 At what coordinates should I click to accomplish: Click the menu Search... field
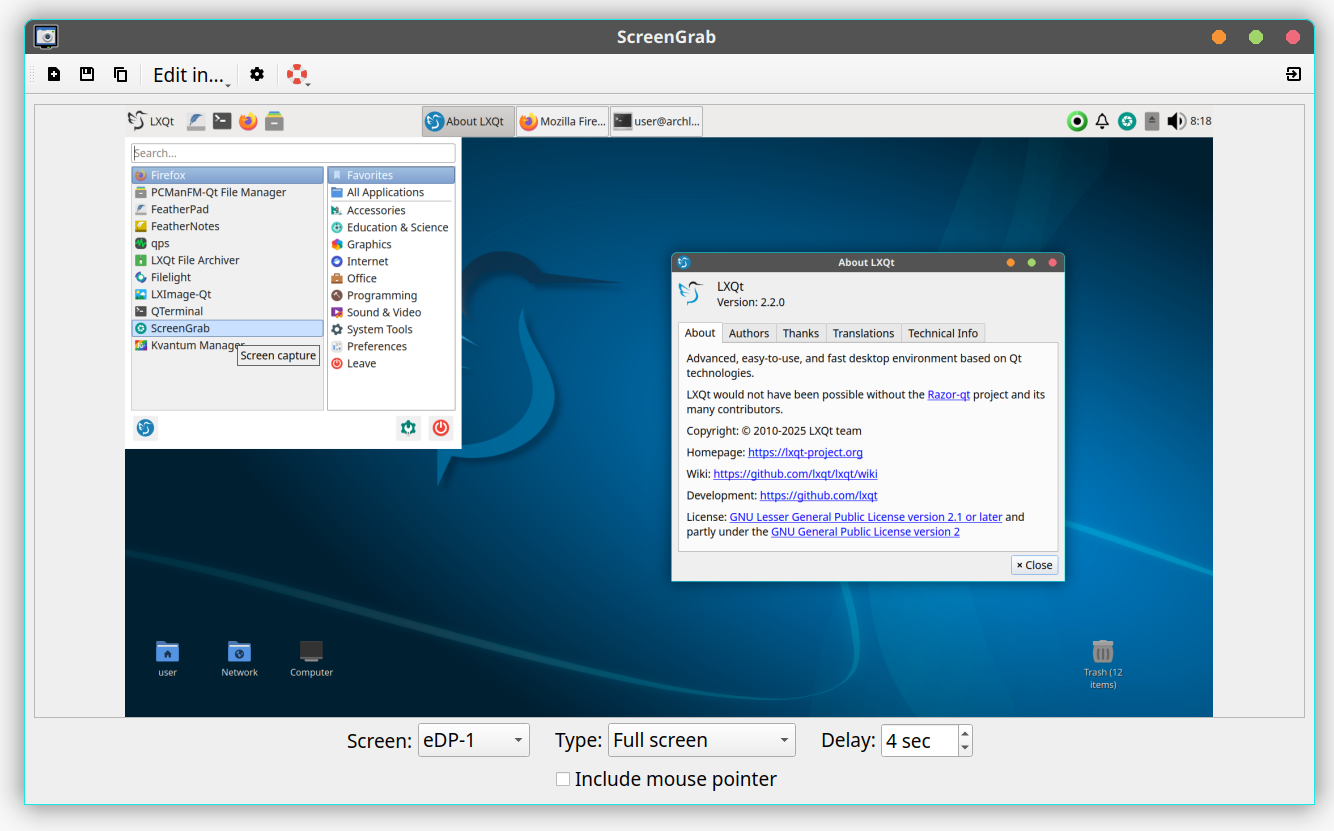tap(293, 153)
